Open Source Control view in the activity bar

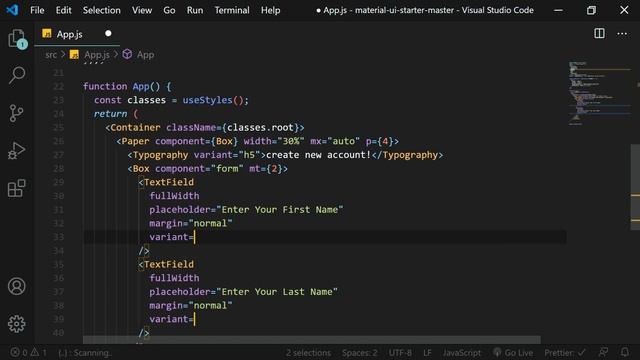16,113
